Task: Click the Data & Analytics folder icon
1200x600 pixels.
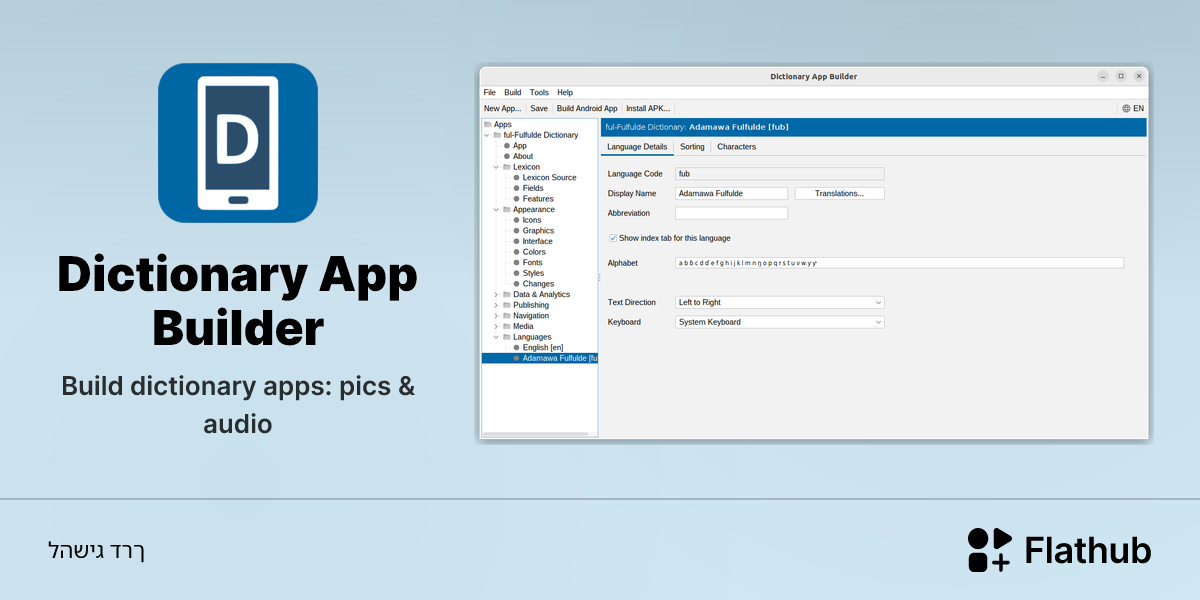Action: 507,294
